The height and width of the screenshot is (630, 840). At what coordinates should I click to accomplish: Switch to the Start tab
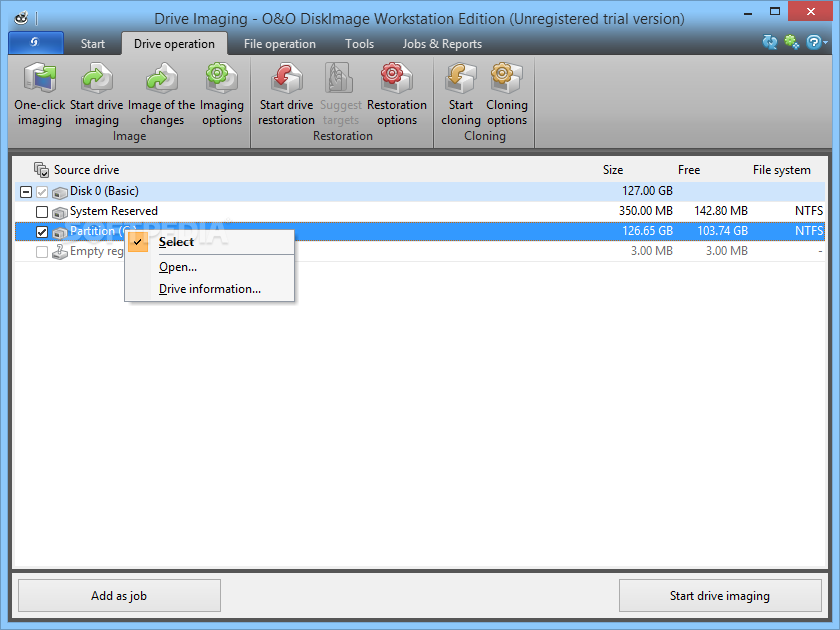[x=93, y=44]
